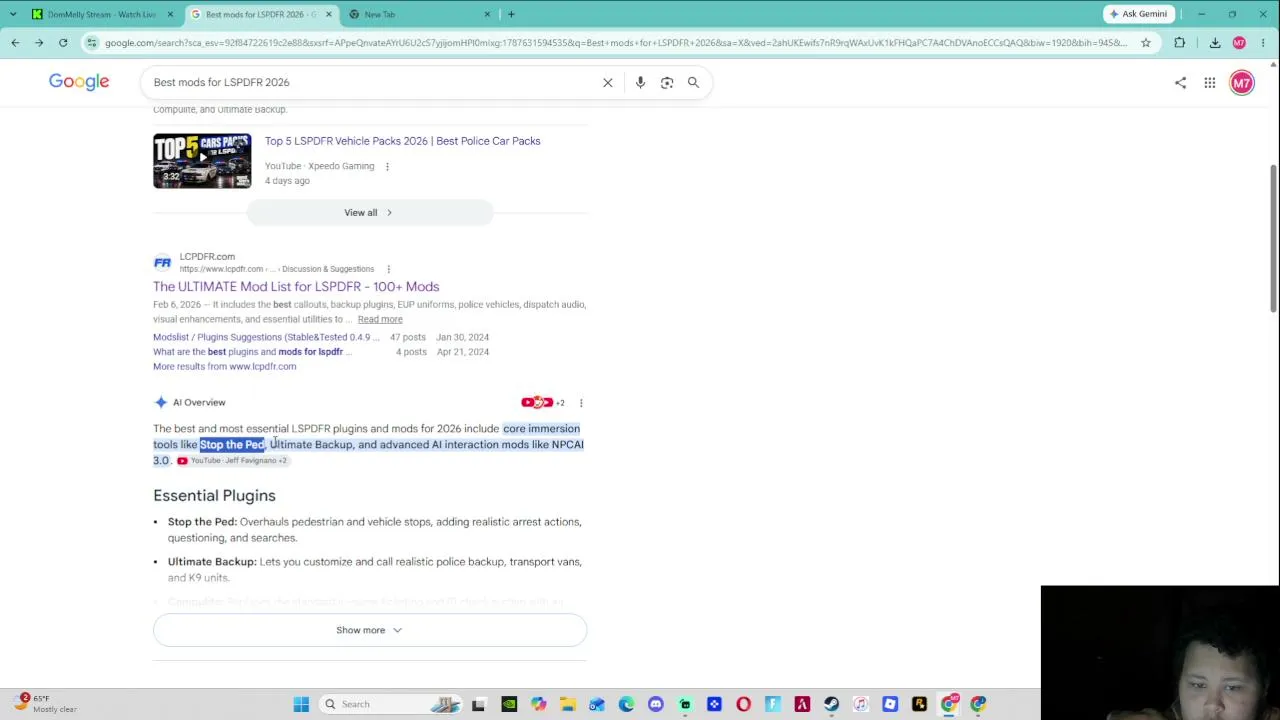
Task: Open The ULTIMATE Mod List for LSPDFR link
Action: (x=296, y=287)
